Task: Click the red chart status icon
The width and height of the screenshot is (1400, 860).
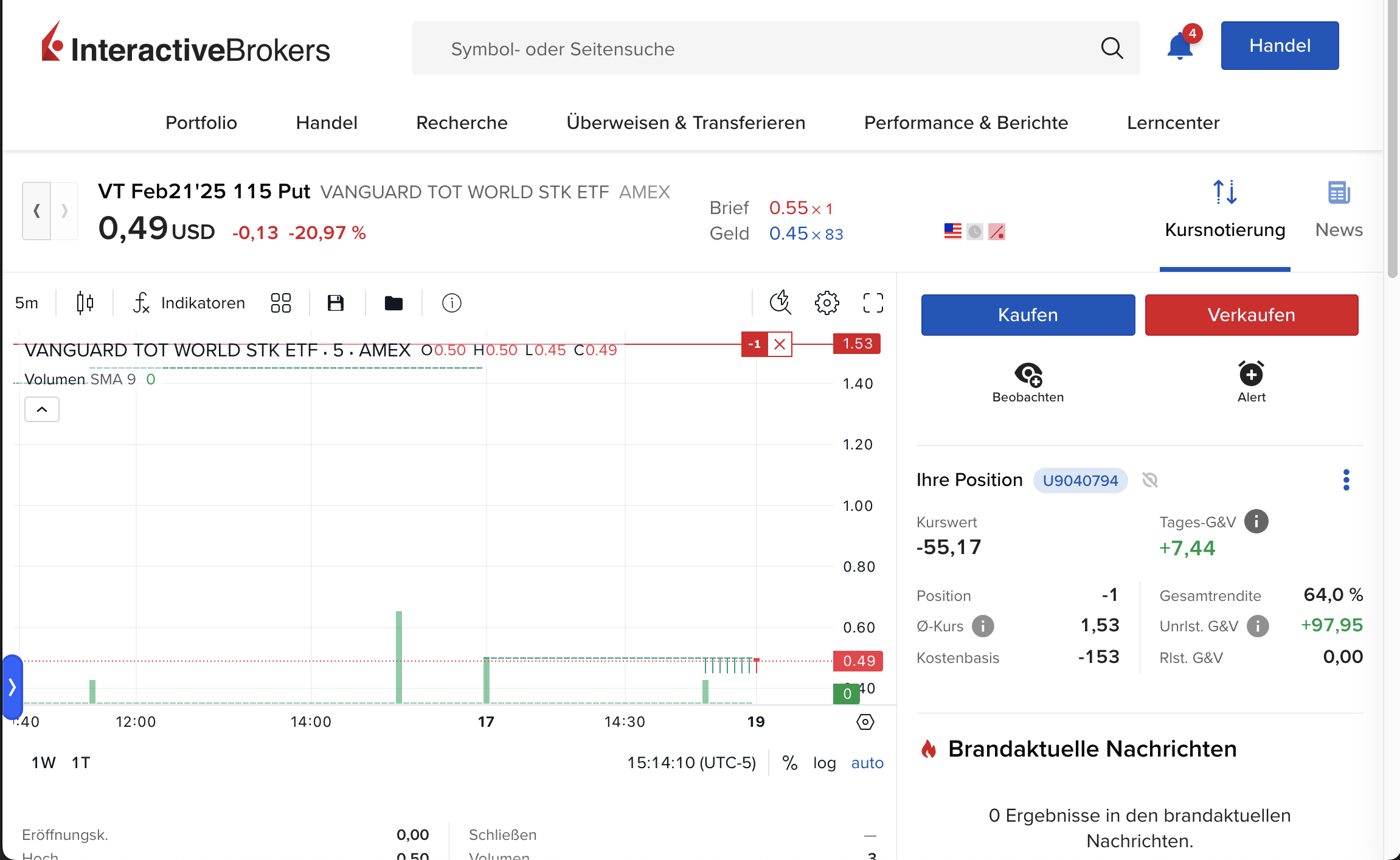Action: [997, 232]
